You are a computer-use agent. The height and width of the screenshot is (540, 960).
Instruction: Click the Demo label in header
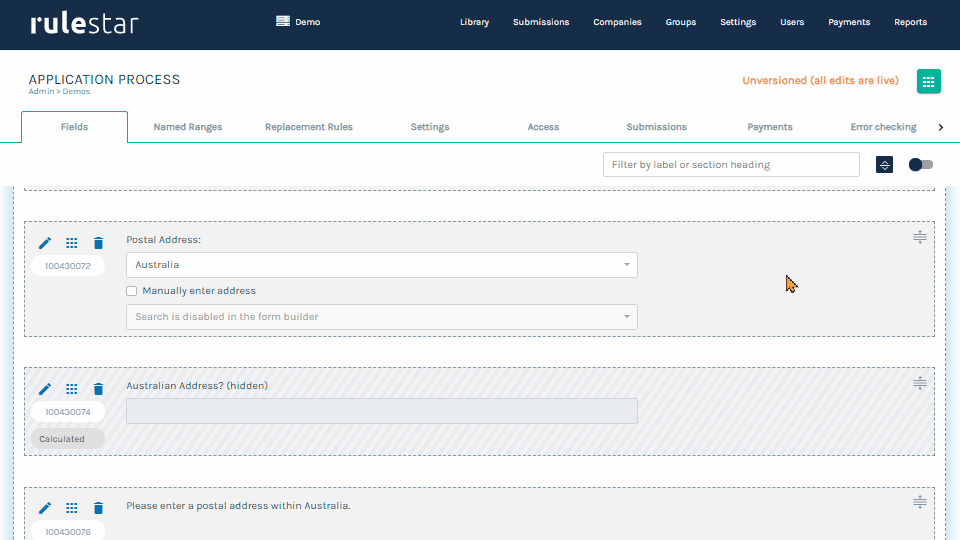[x=307, y=22]
